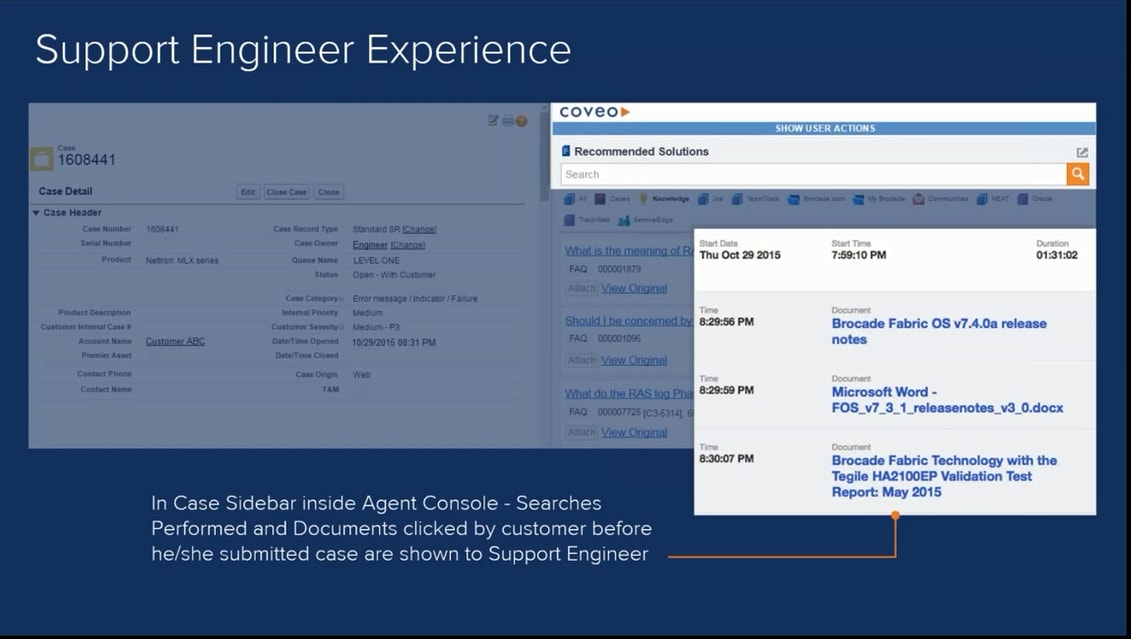Click the SHOW USER ACTIONS bar
This screenshot has height=639, width=1131.
pos(823,128)
